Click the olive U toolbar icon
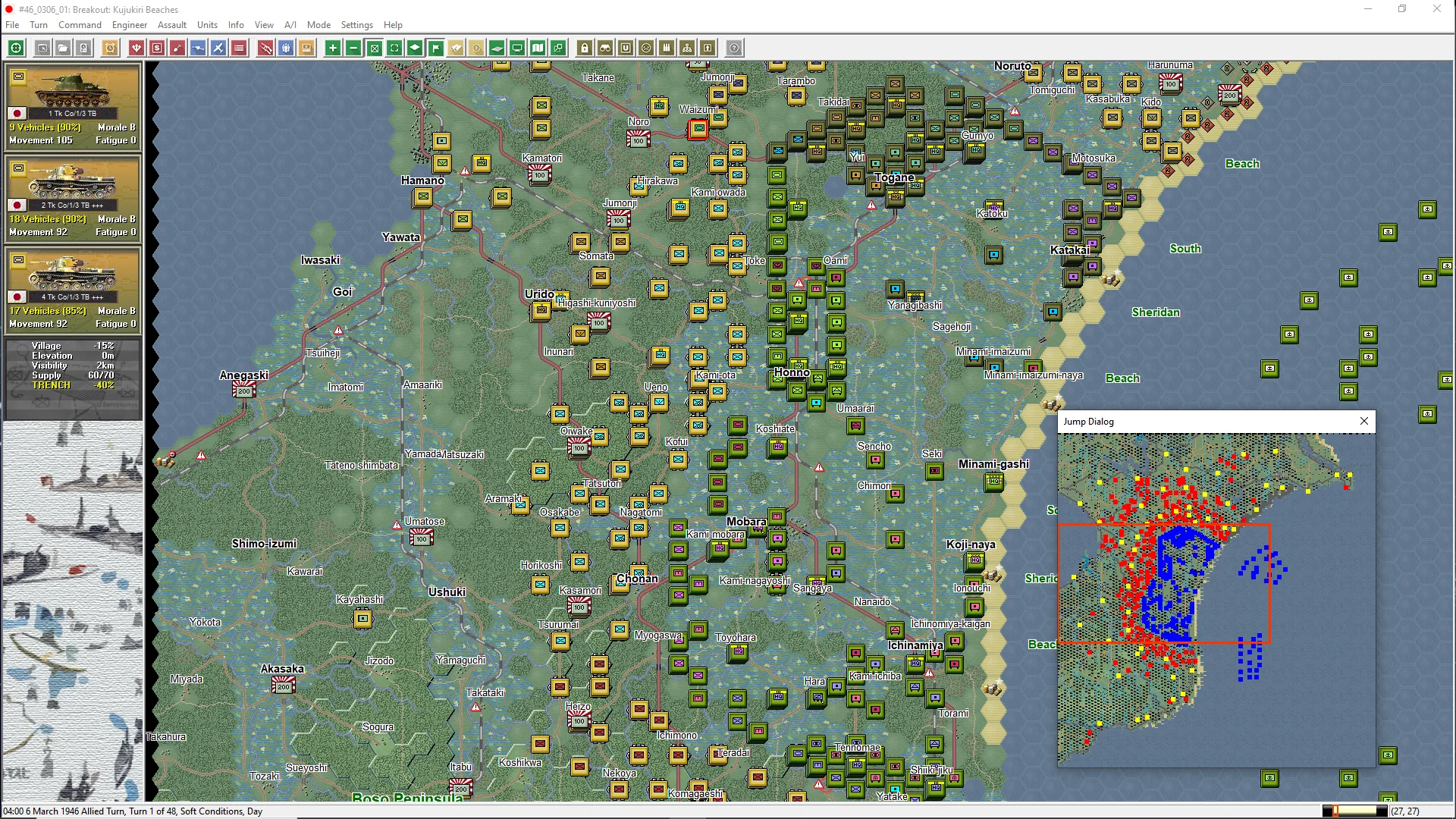 [626, 49]
